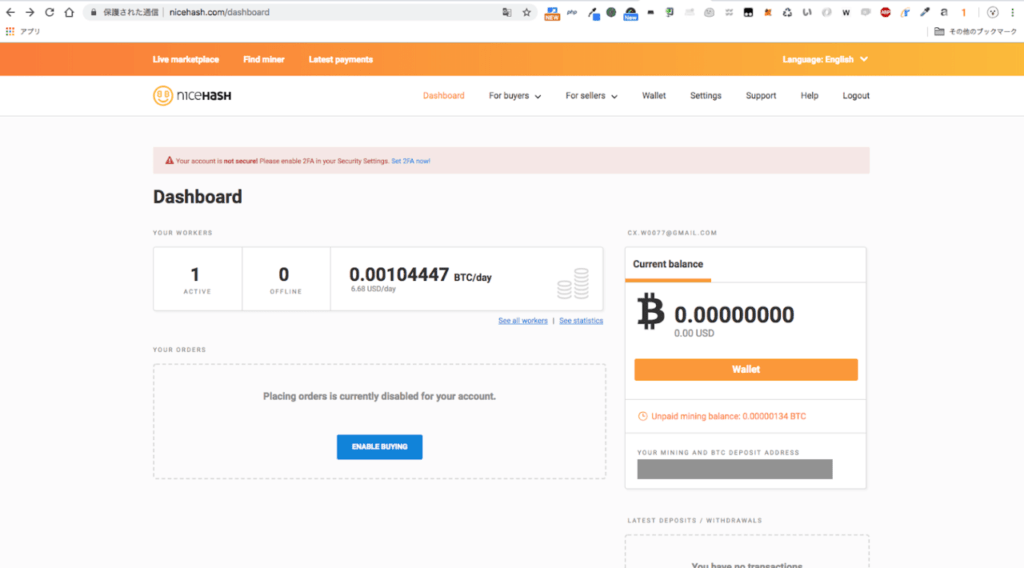
Task: Click the orange Wallet button
Action: pos(745,369)
